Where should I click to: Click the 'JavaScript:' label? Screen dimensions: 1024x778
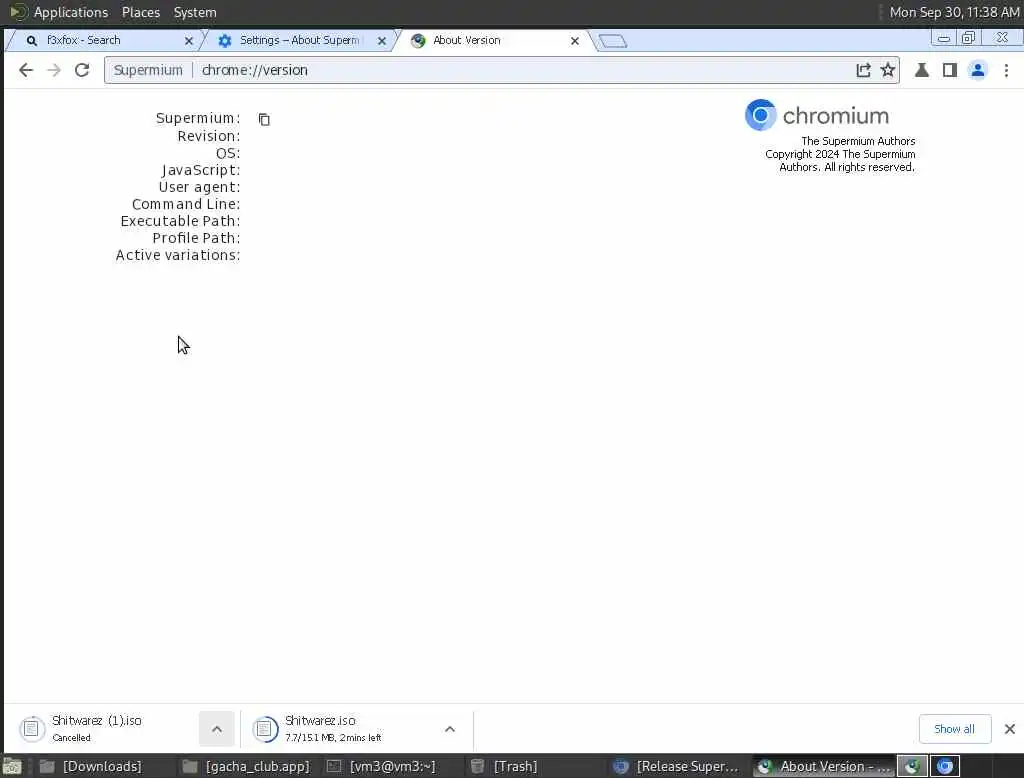pyautogui.click(x=200, y=170)
